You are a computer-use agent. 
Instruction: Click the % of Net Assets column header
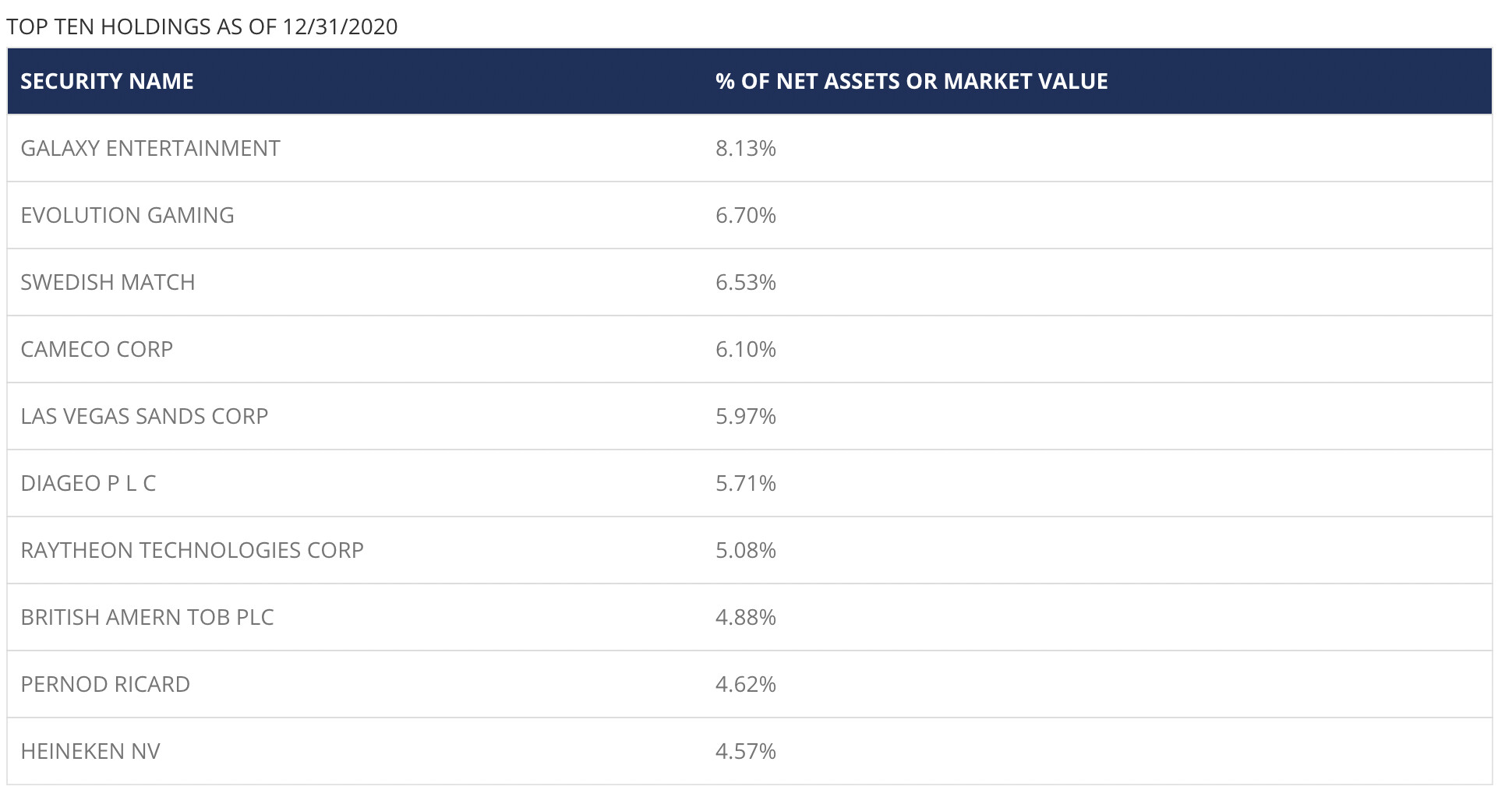(911, 82)
